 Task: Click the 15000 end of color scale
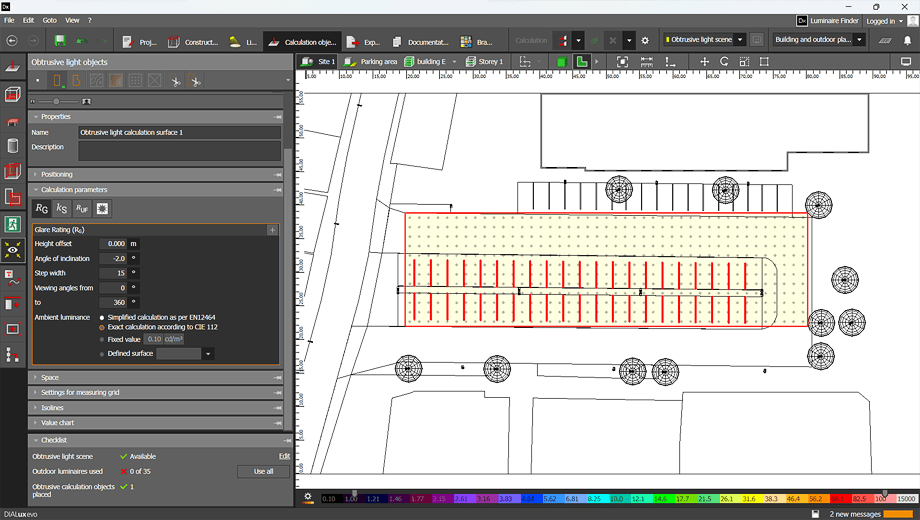[x=906, y=498]
